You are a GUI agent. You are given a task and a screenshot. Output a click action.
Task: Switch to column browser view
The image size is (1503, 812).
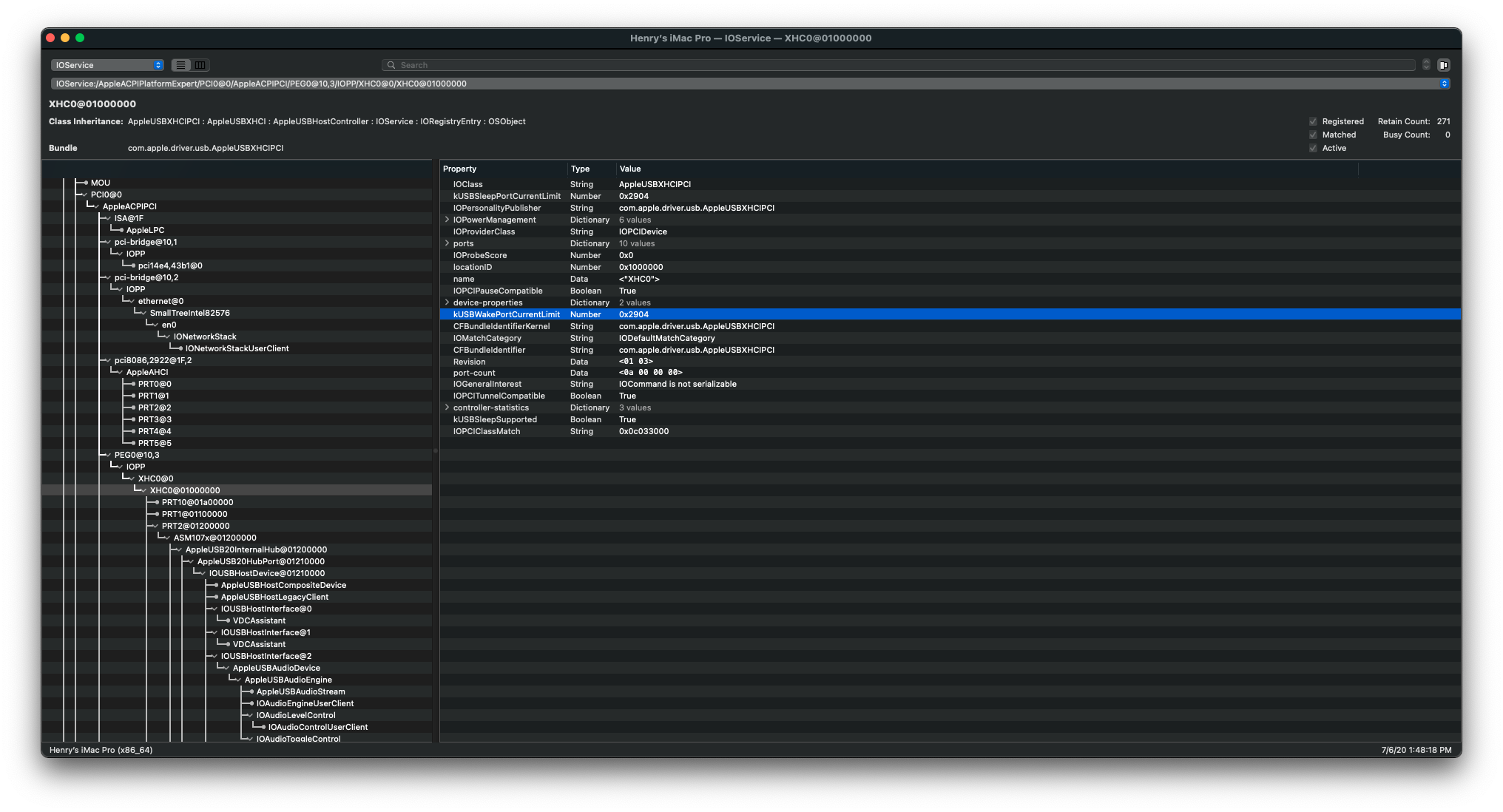[x=199, y=65]
